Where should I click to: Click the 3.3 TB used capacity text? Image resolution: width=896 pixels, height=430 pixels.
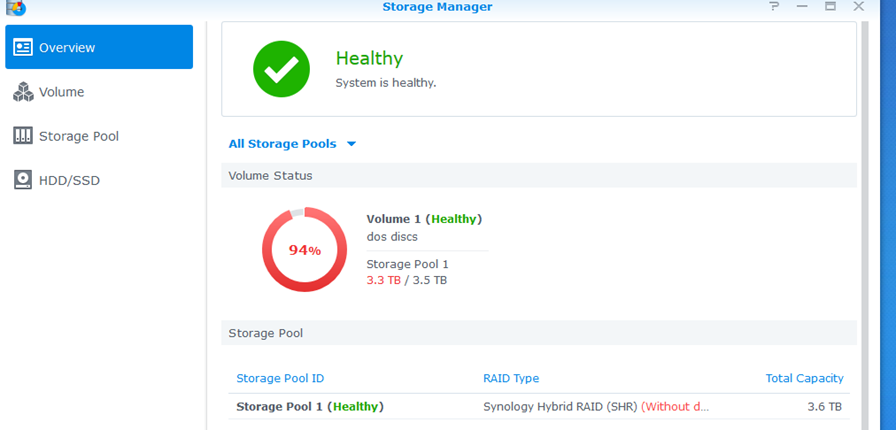pos(383,280)
